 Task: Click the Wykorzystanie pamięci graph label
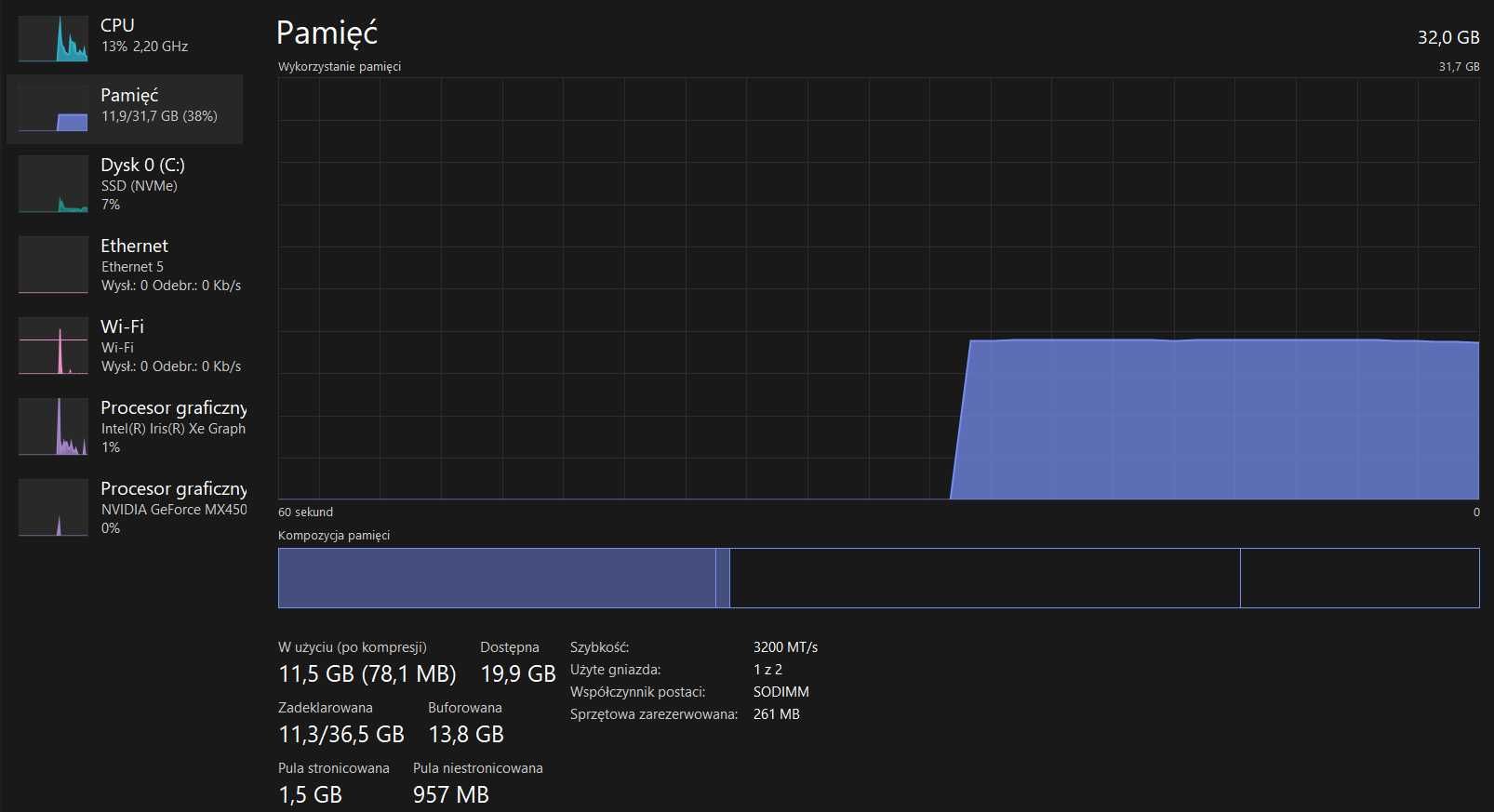click(340, 67)
